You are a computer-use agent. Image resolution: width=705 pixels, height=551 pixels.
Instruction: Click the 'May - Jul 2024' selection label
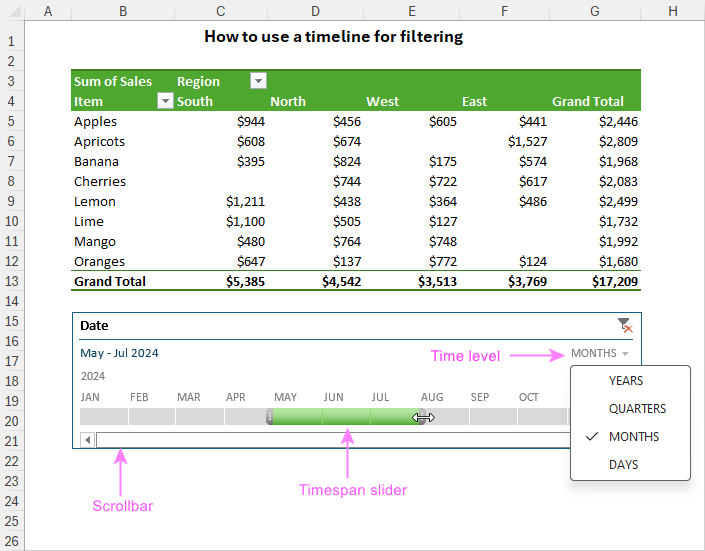pyautogui.click(x=119, y=353)
